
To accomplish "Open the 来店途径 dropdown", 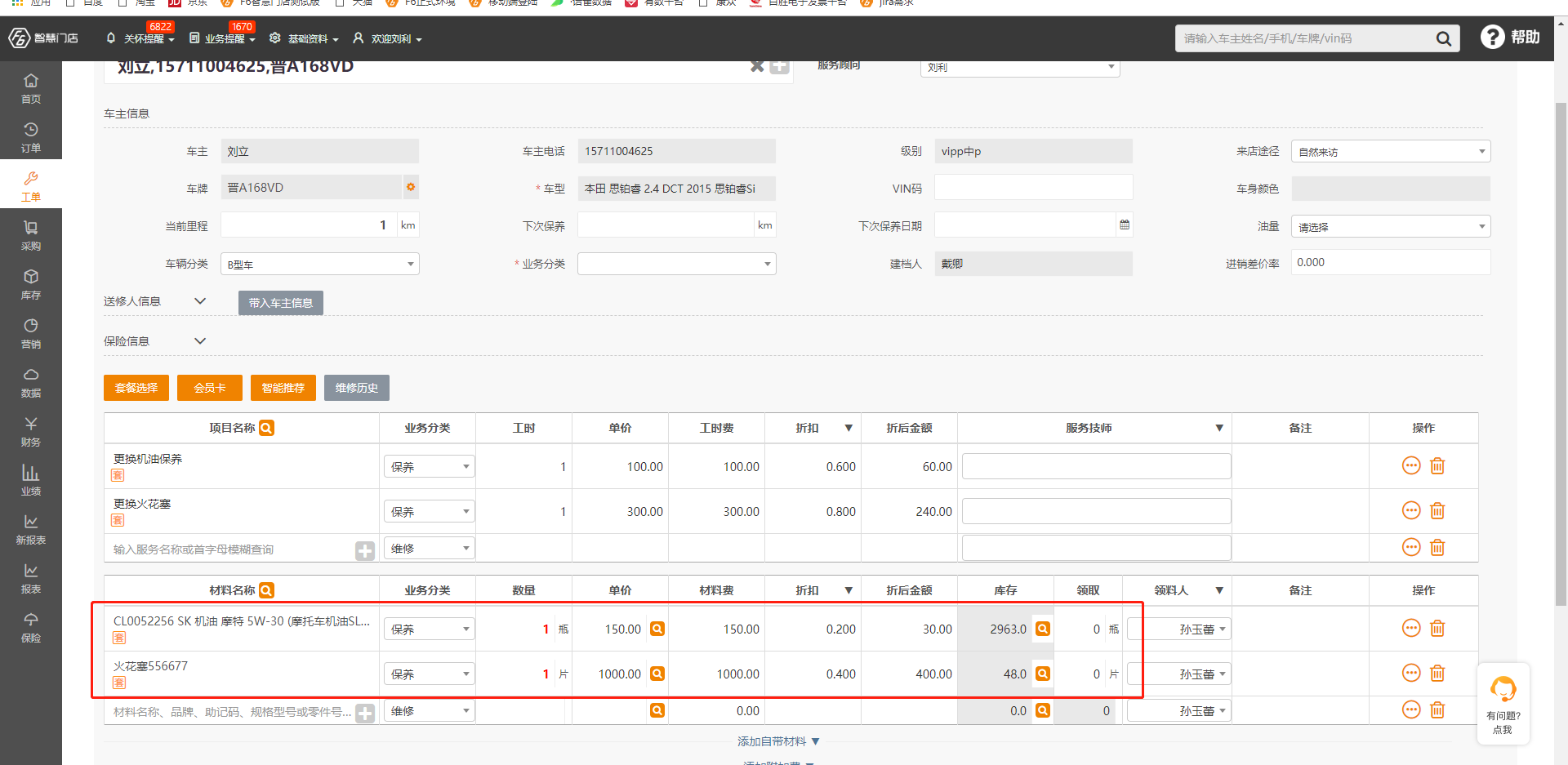I will 1390,152.
